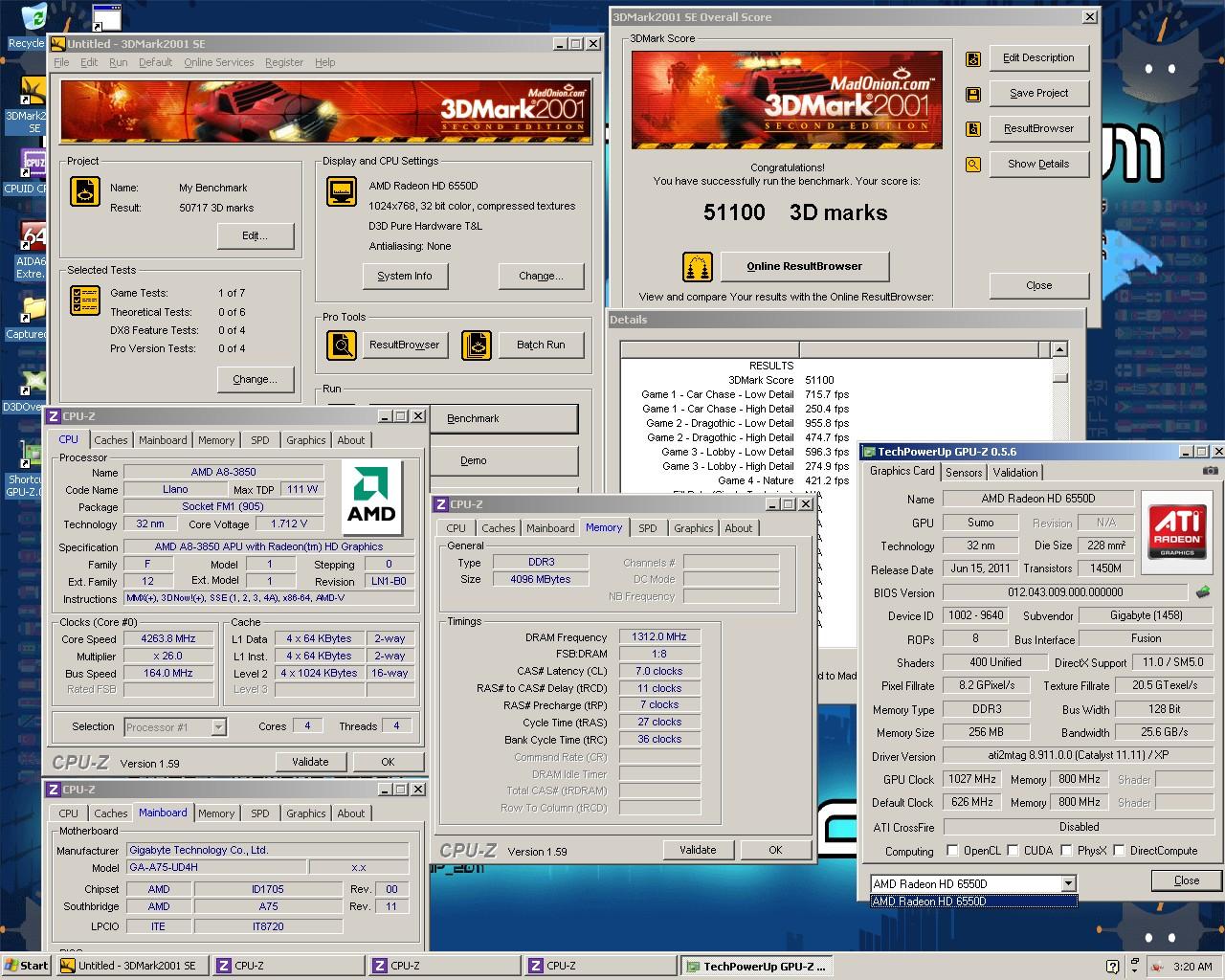
Task: Click the desktop window icon beside Recycle Bin
Action: coord(107,17)
